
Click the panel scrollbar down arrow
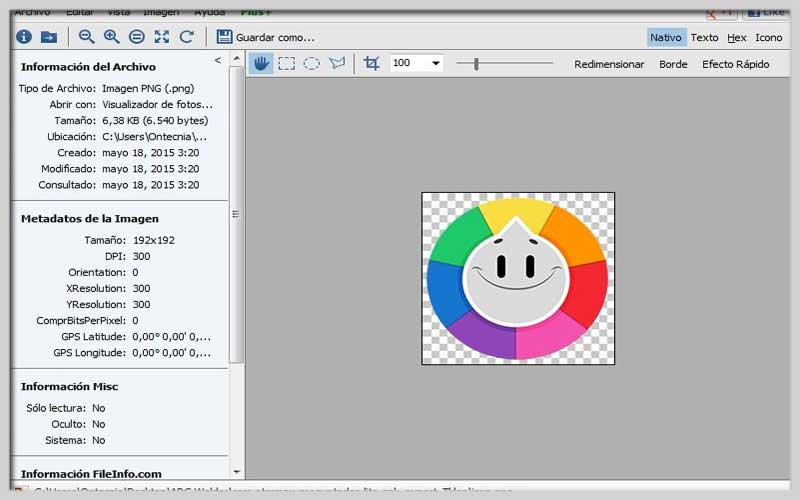(x=236, y=472)
